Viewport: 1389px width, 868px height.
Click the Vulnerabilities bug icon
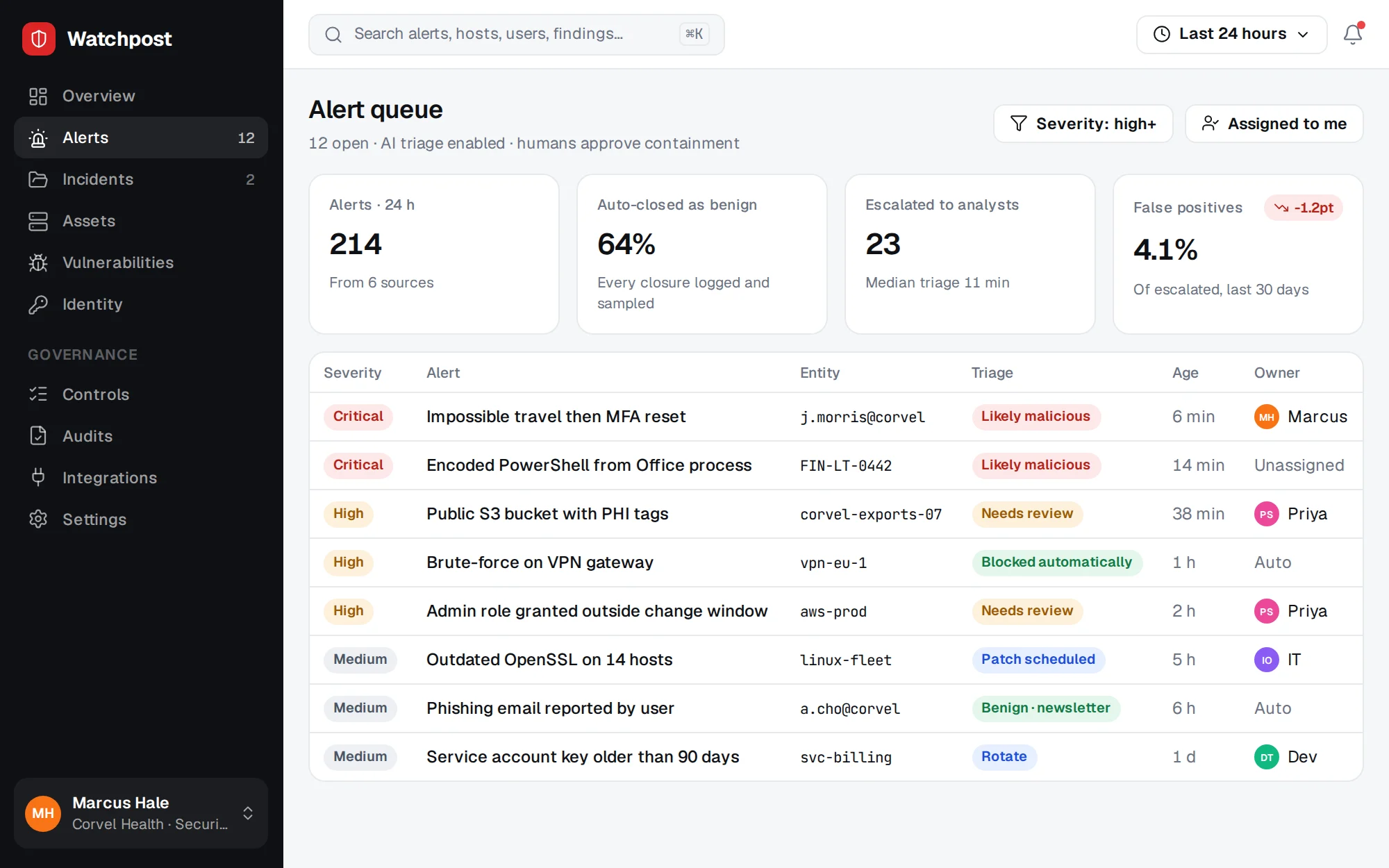(x=38, y=262)
